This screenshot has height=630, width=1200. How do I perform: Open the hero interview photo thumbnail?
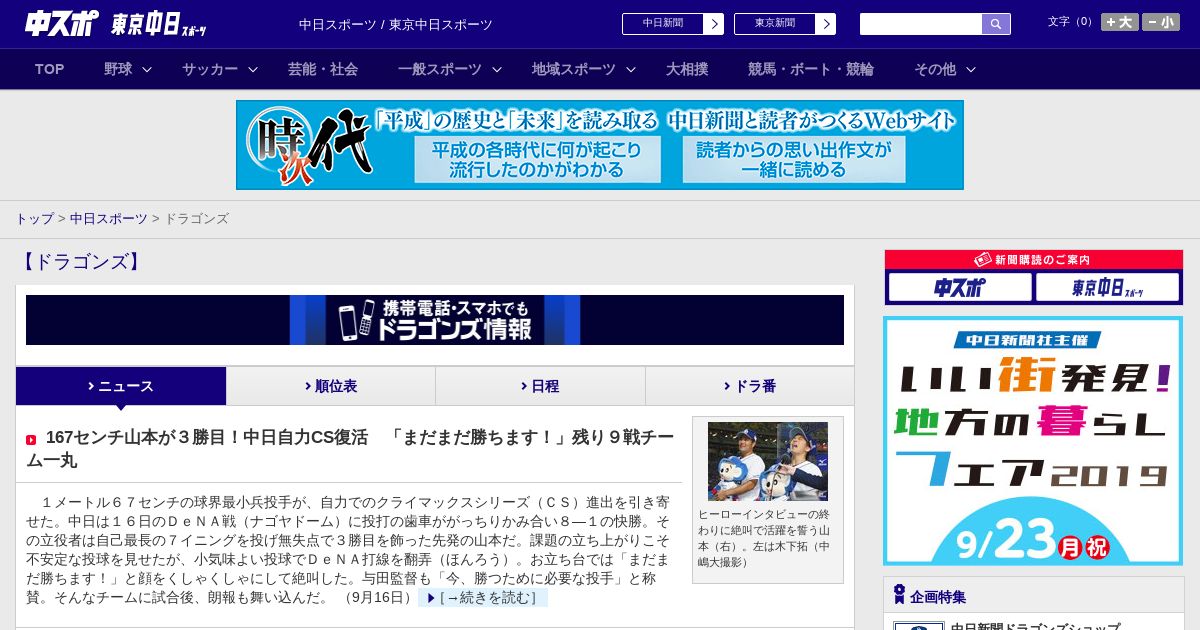coord(768,461)
